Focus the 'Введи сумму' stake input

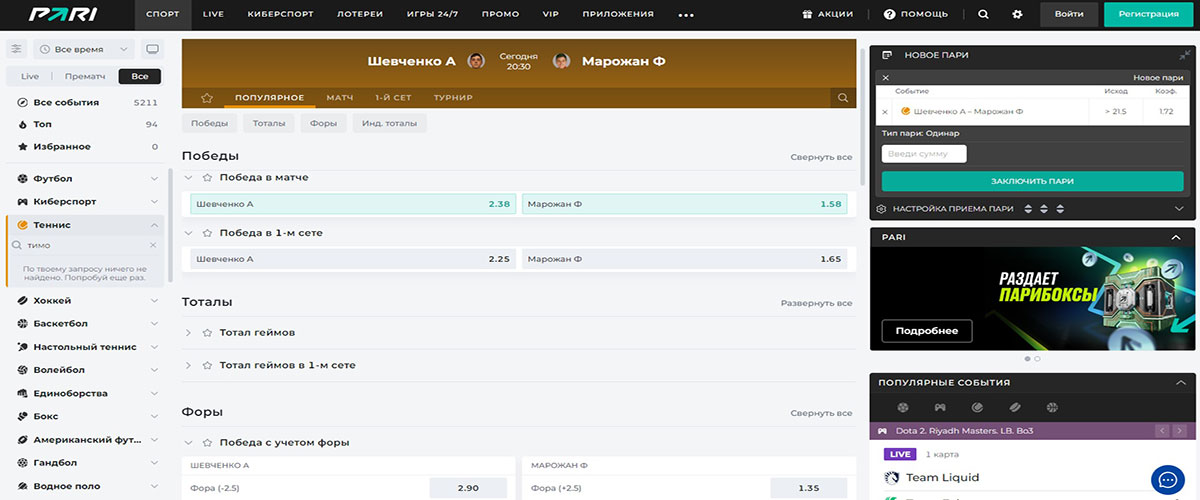[x=924, y=154]
